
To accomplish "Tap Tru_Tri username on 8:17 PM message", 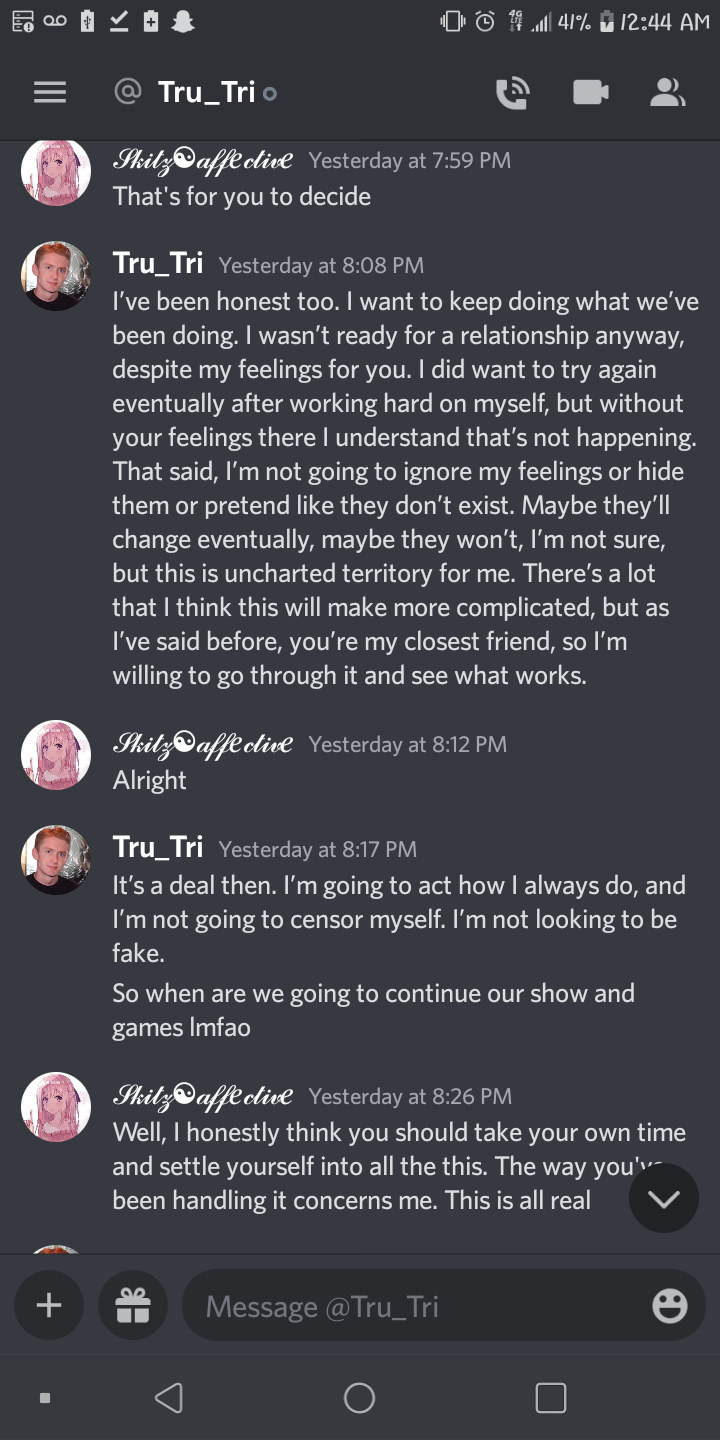I will (158, 848).
